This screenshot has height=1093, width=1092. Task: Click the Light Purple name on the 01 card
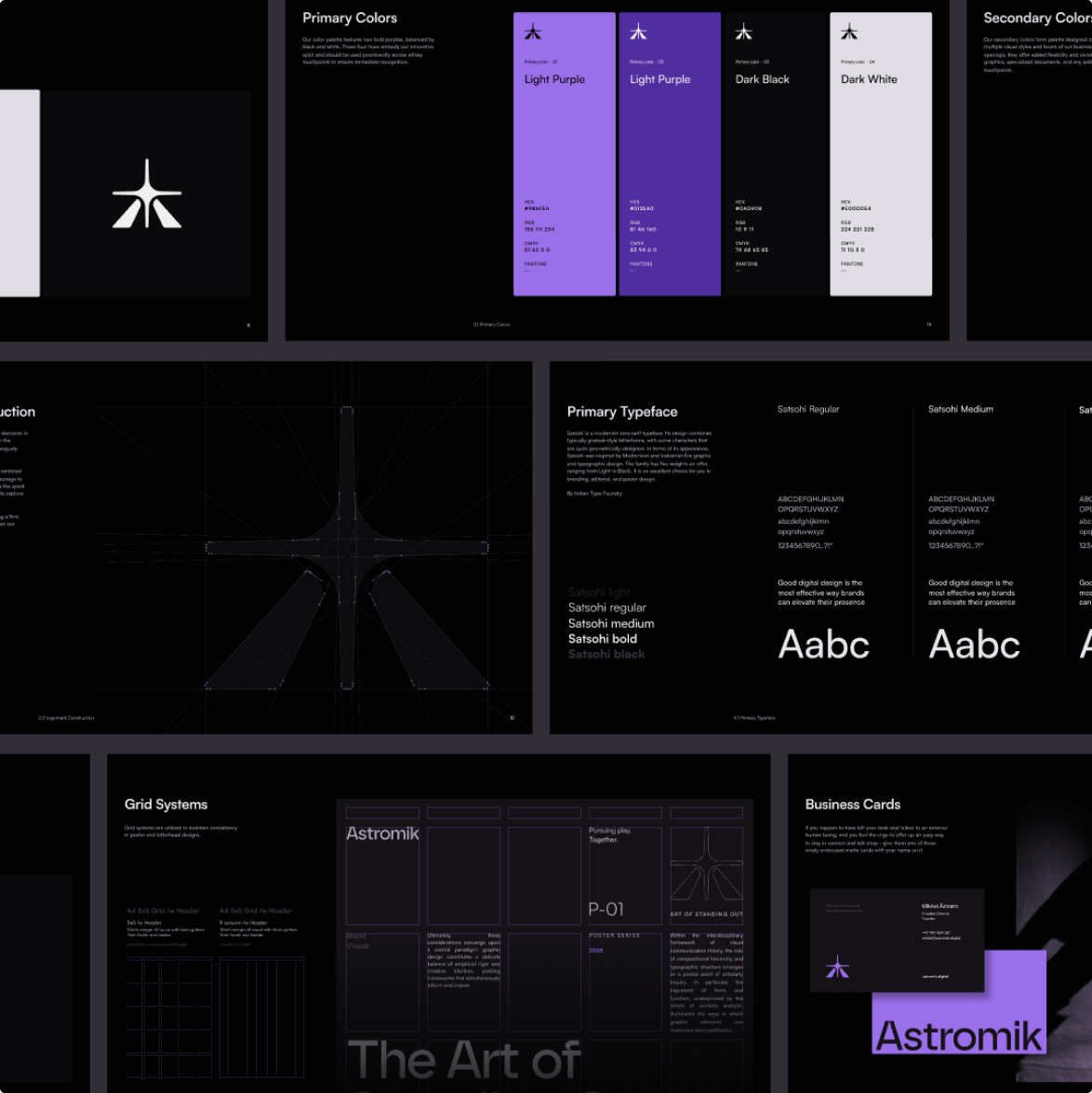(554, 79)
